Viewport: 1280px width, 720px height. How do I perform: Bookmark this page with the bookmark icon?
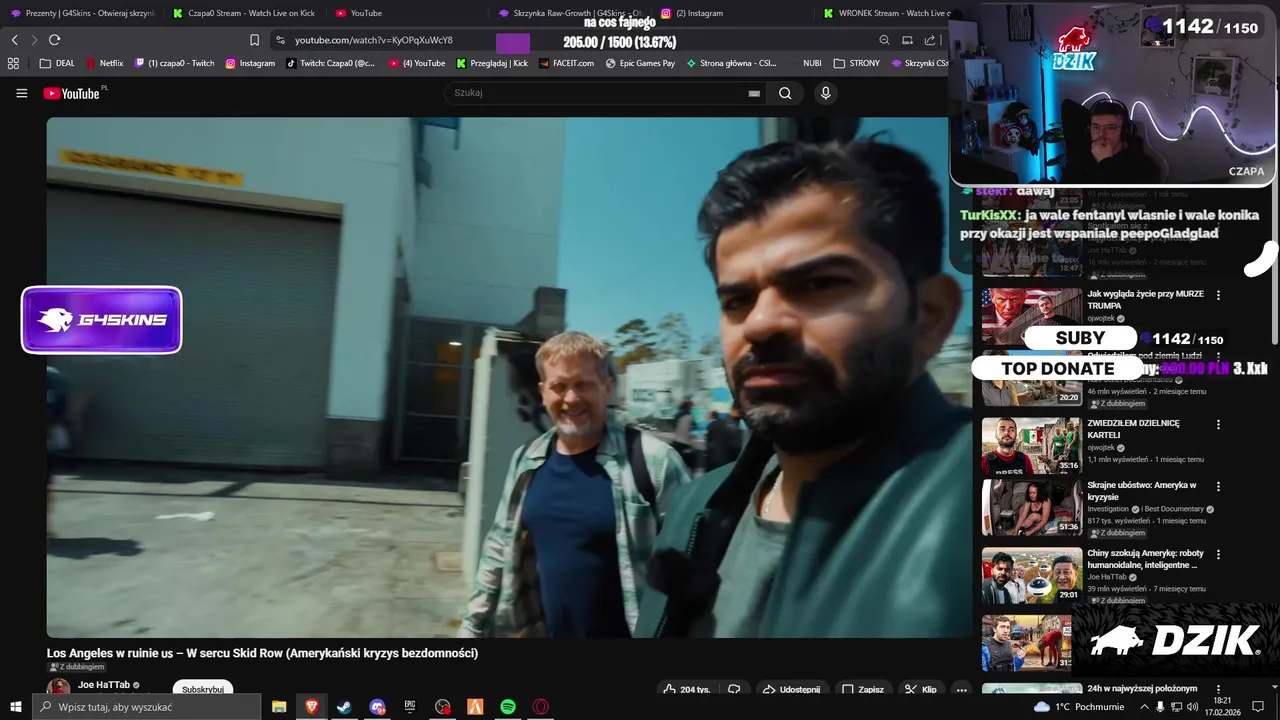point(254,40)
